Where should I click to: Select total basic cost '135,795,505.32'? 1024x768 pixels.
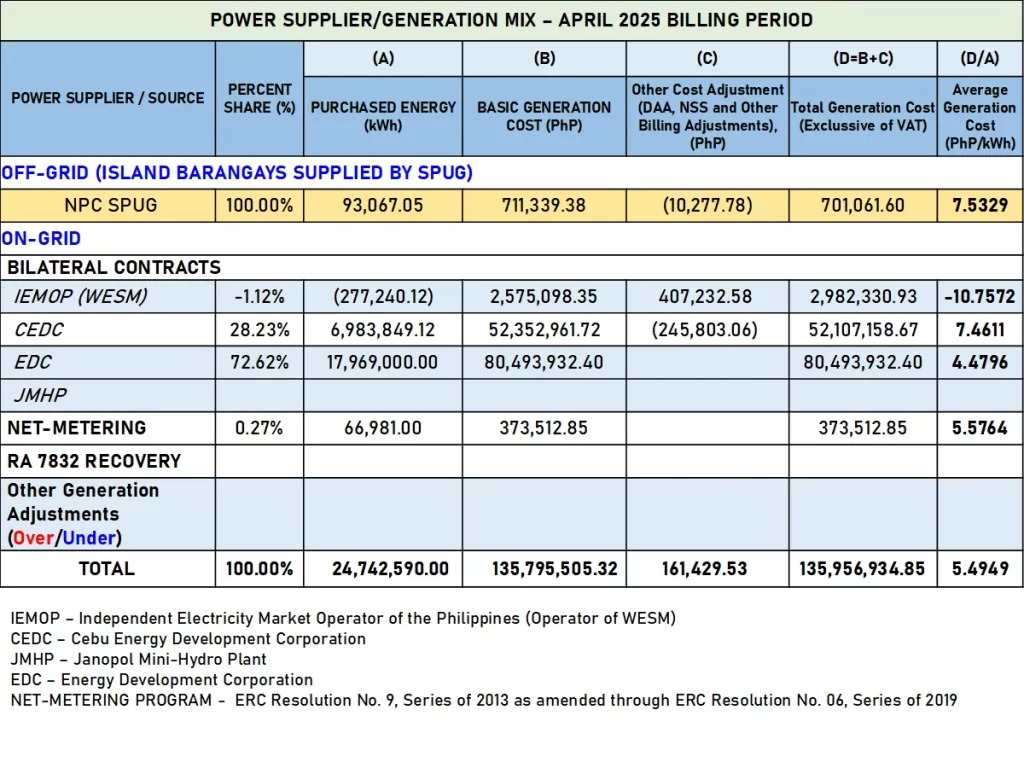(x=554, y=569)
